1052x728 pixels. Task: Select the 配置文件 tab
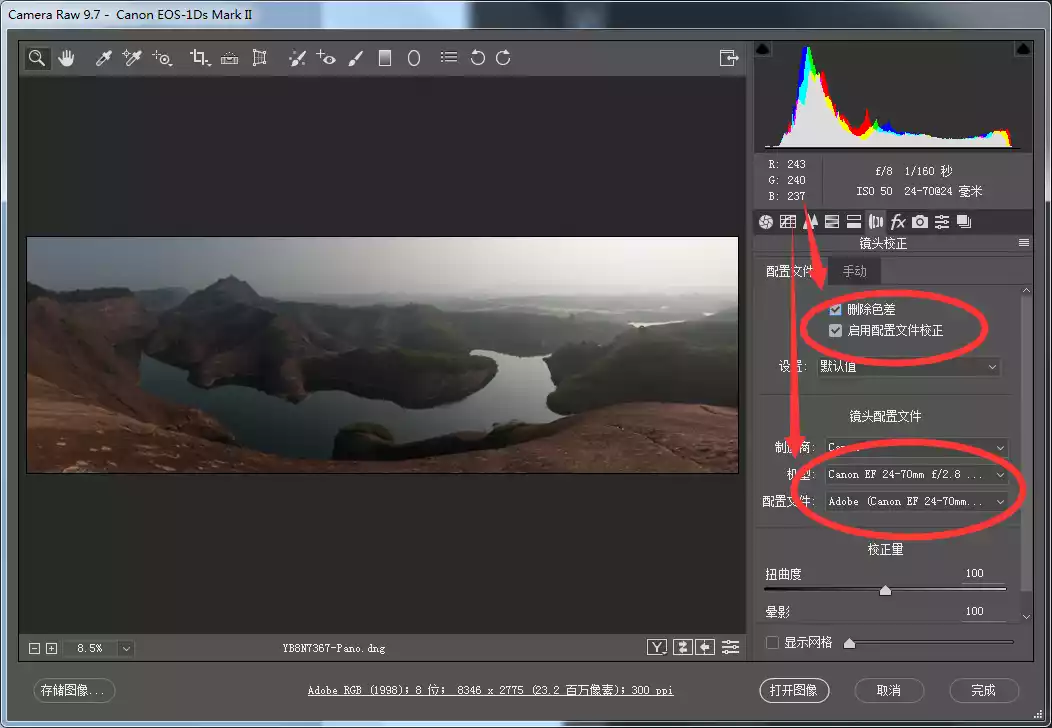tap(790, 271)
